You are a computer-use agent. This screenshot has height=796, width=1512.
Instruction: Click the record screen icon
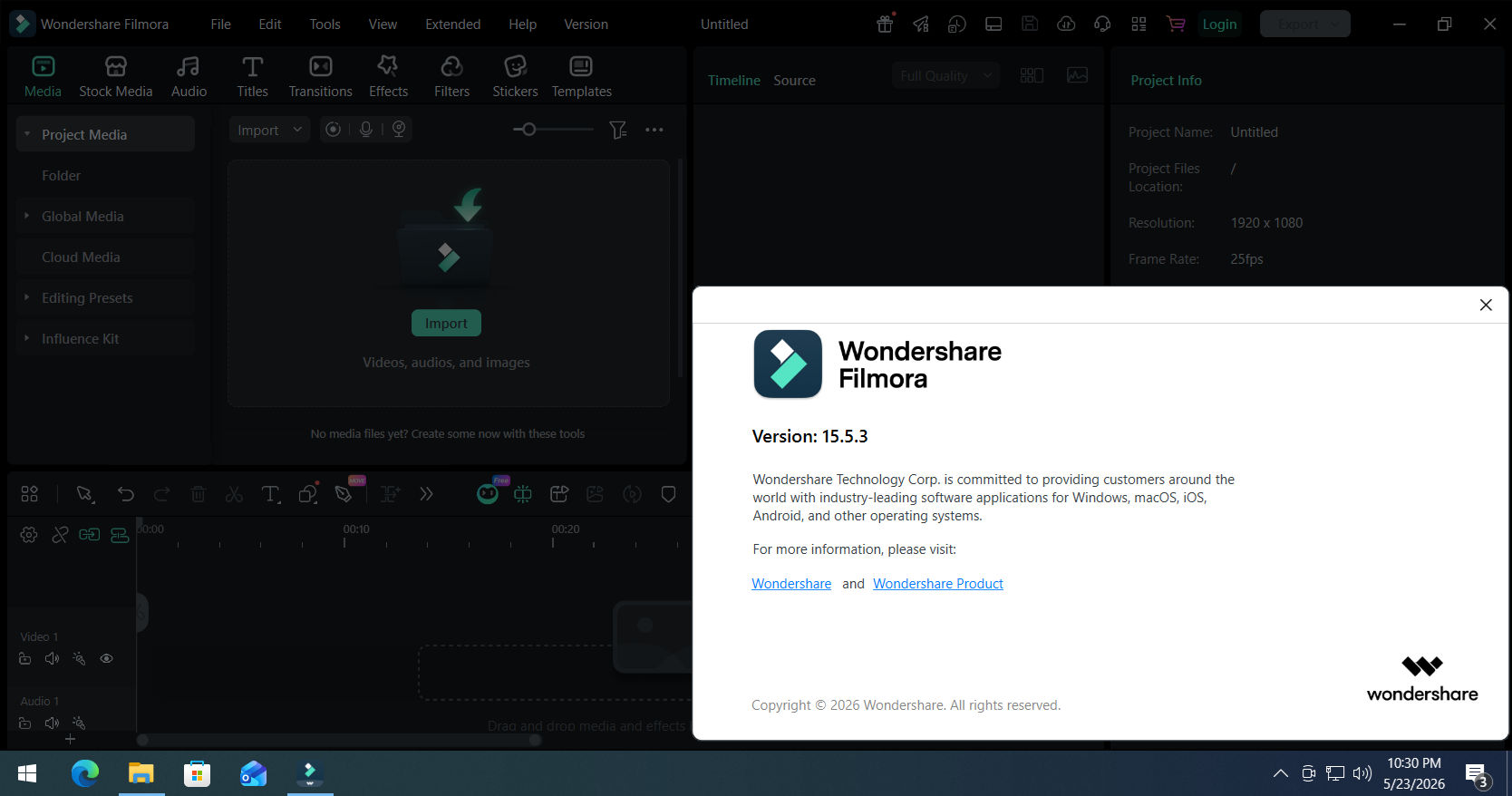click(334, 130)
